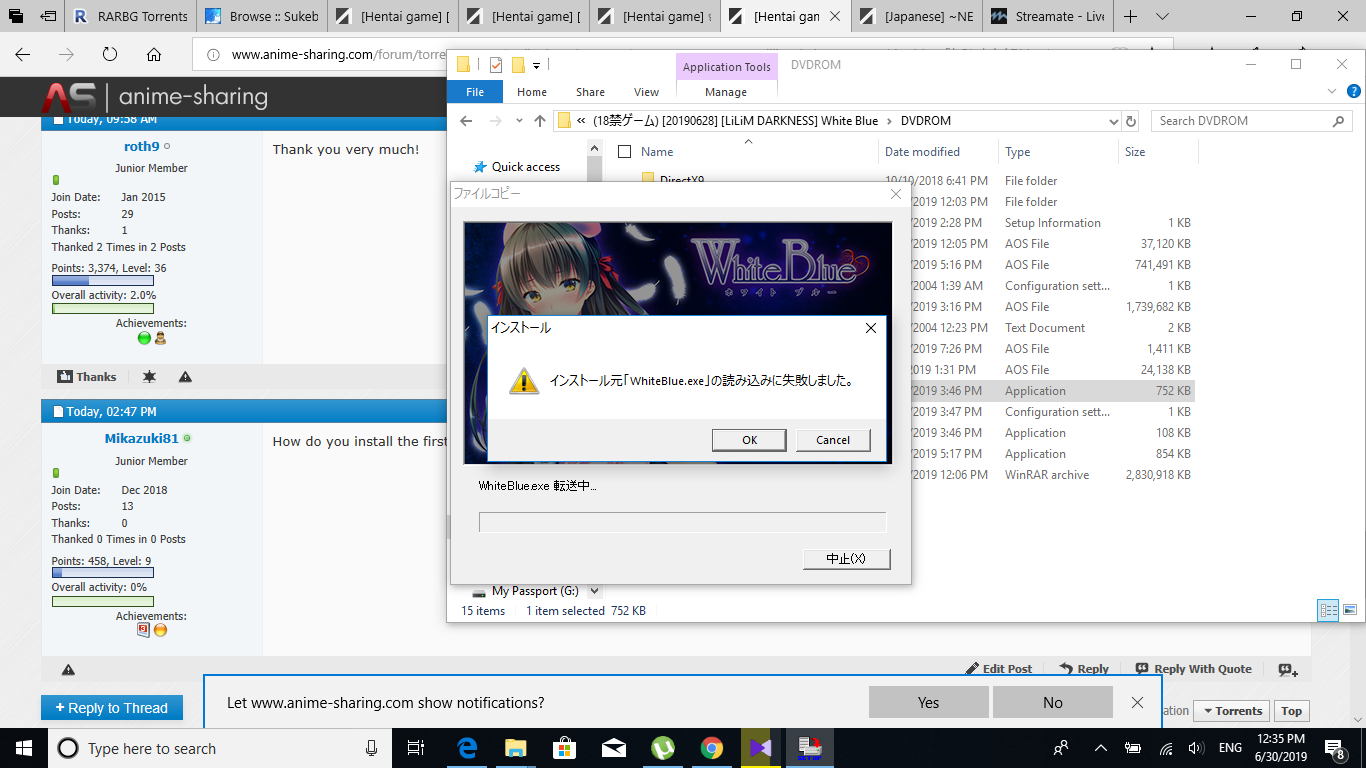
Task: Close the インストール error dialog with X
Action: 870,328
